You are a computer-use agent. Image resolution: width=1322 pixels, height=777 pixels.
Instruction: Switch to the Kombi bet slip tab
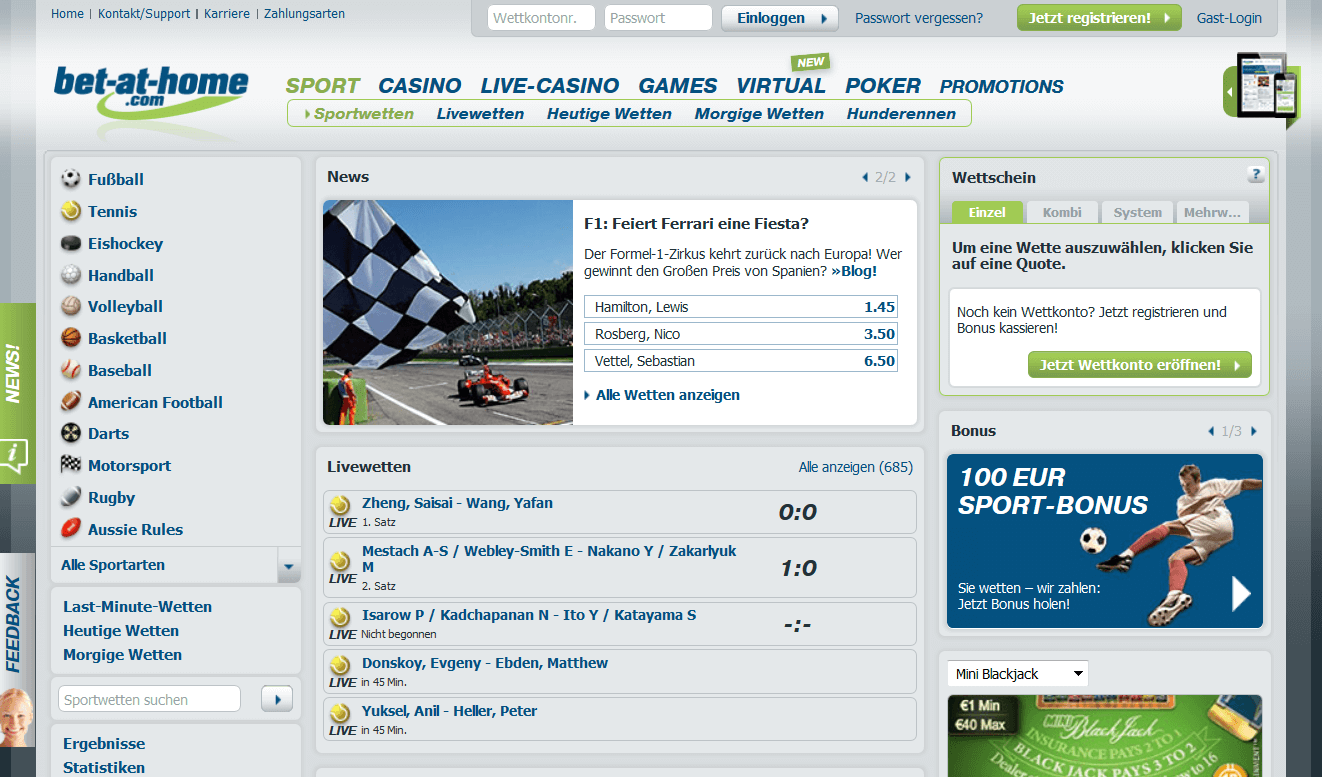[1062, 212]
